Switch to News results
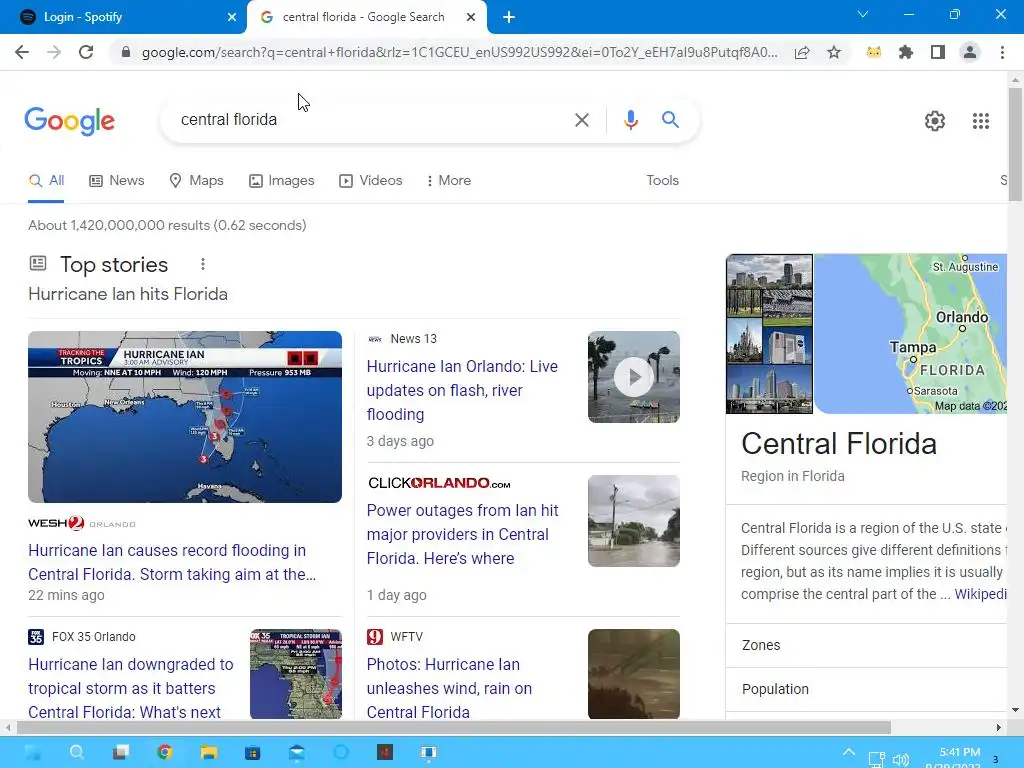This screenshot has height=768, width=1024. (x=116, y=181)
